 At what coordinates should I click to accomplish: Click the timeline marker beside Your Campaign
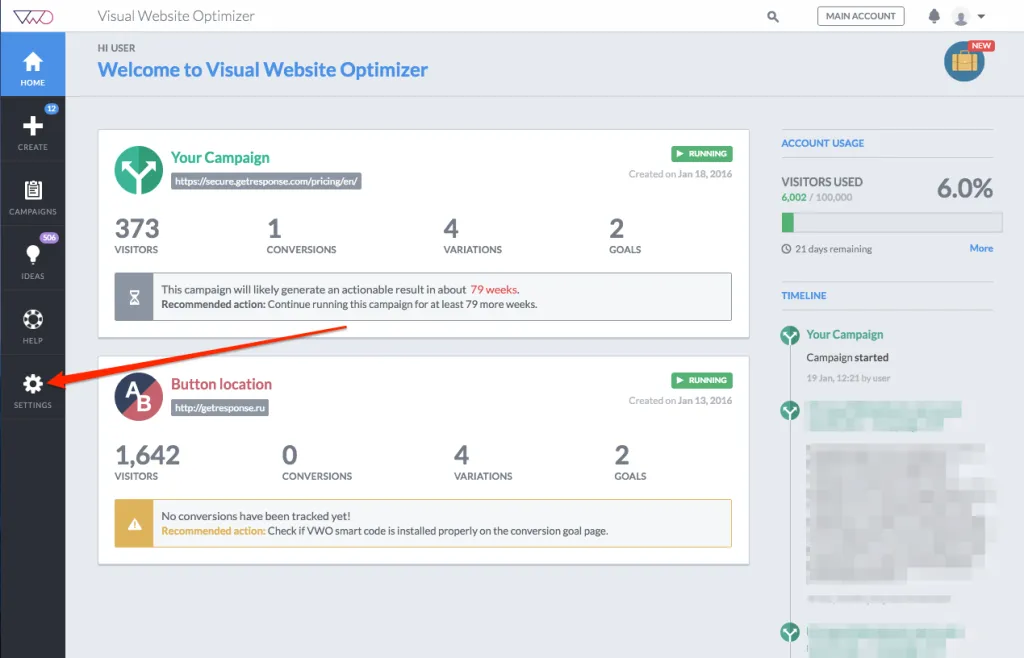[x=790, y=336]
